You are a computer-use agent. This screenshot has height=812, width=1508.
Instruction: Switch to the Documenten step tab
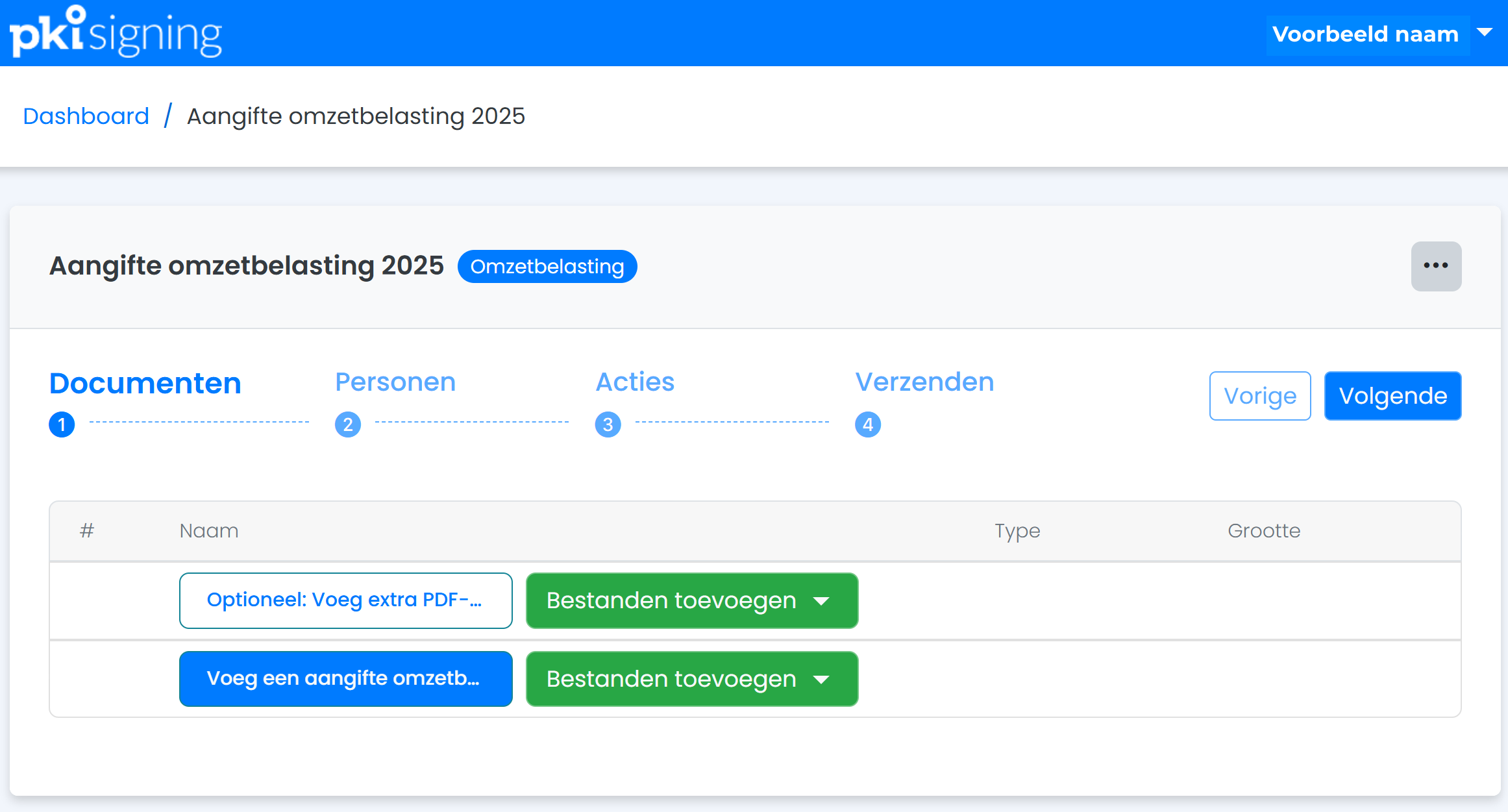(x=145, y=383)
